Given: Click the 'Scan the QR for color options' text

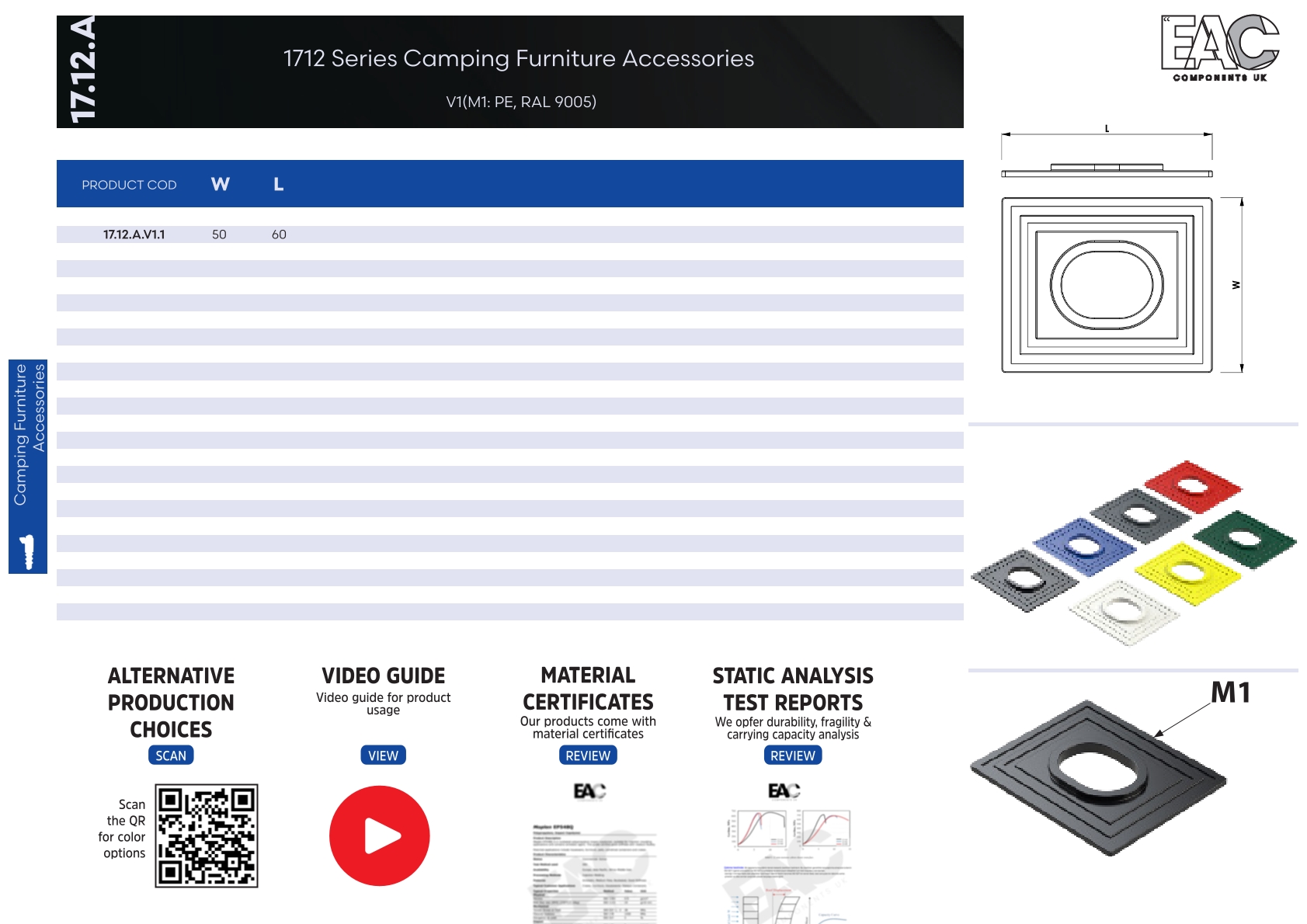Looking at the screenshot, I should pos(122,828).
